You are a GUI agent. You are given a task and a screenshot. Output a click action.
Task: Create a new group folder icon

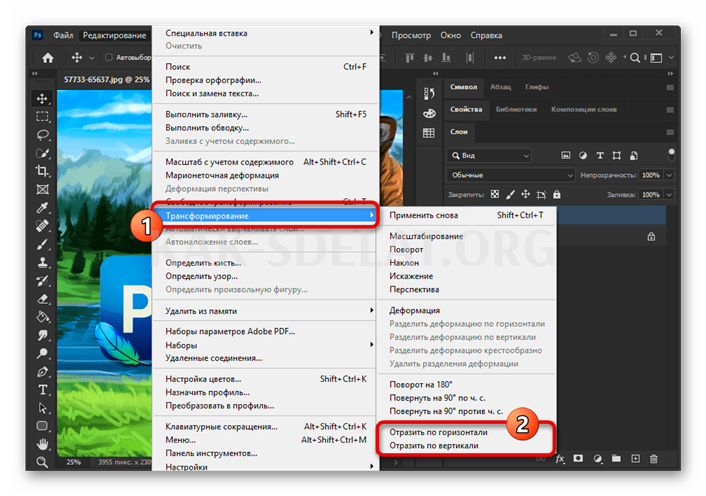point(616,459)
